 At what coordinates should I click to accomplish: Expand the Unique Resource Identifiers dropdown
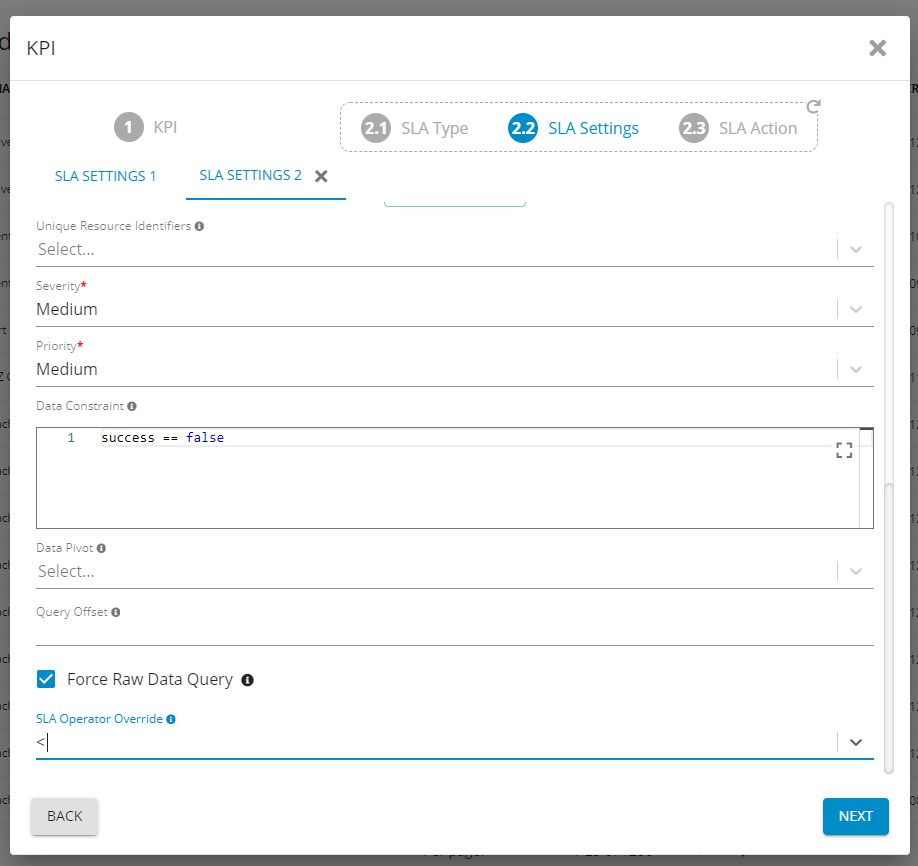tap(856, 249)
